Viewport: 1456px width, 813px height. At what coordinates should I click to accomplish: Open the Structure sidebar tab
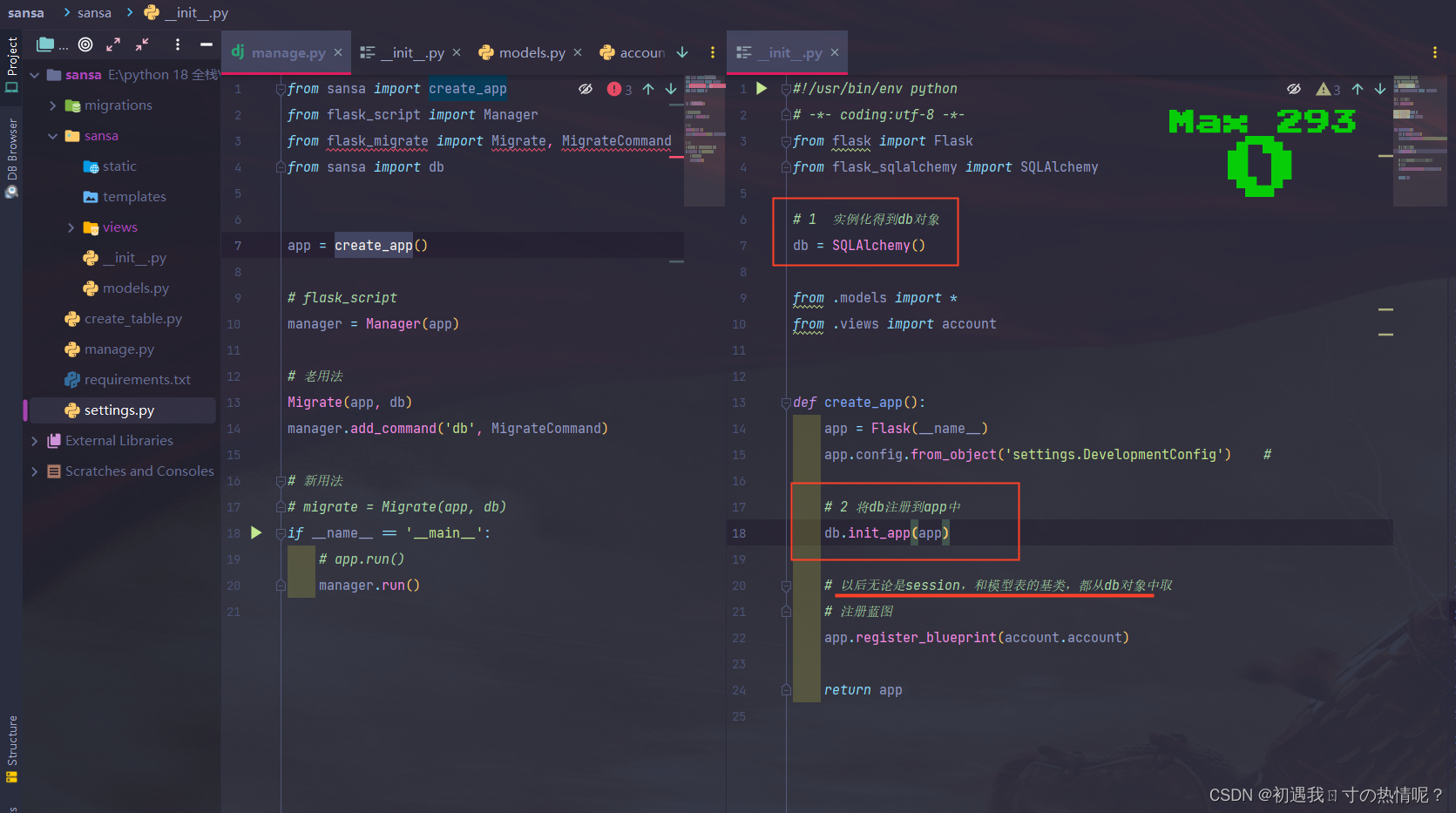pos(11,748)
